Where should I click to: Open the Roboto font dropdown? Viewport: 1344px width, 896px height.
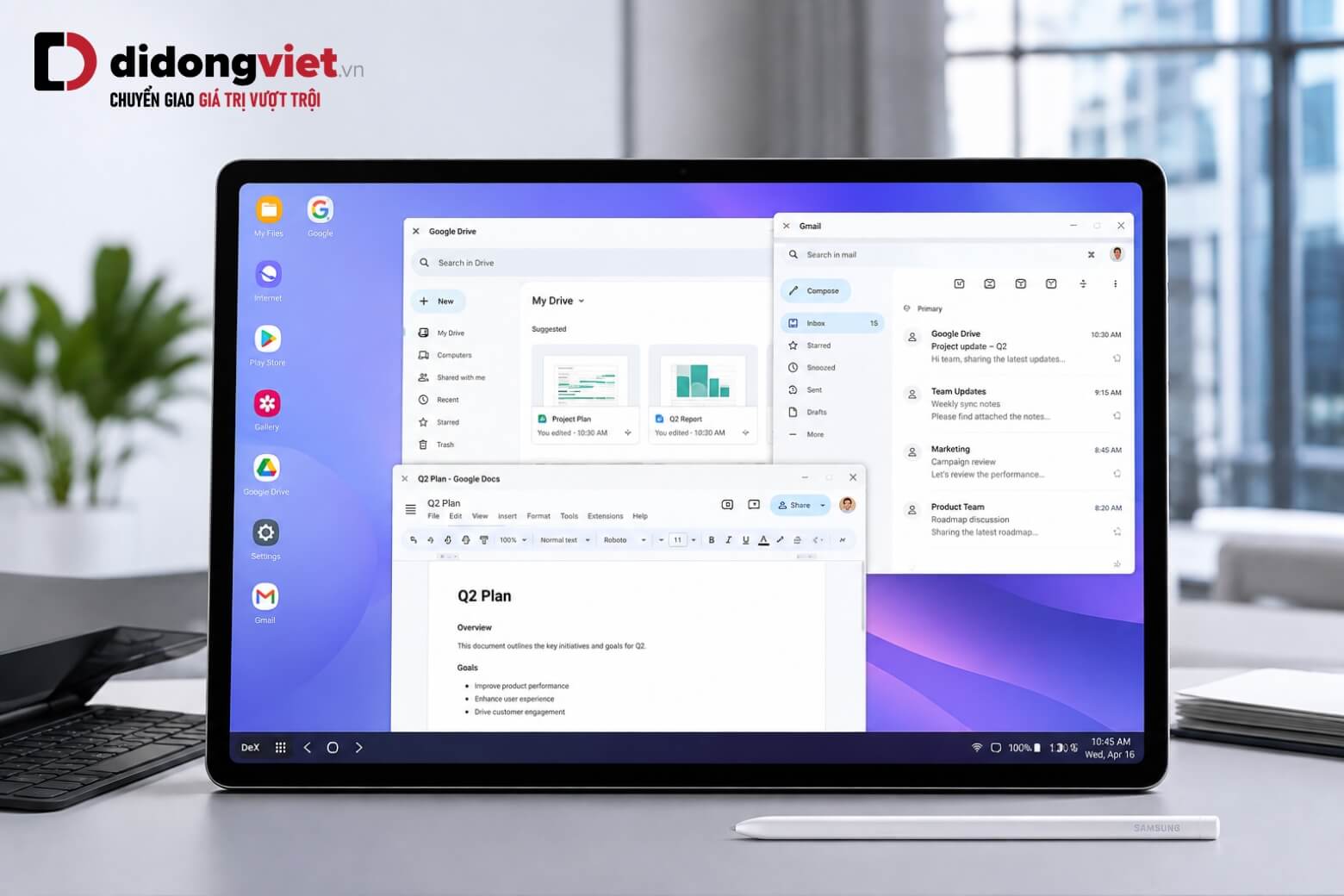coord(625,540)
